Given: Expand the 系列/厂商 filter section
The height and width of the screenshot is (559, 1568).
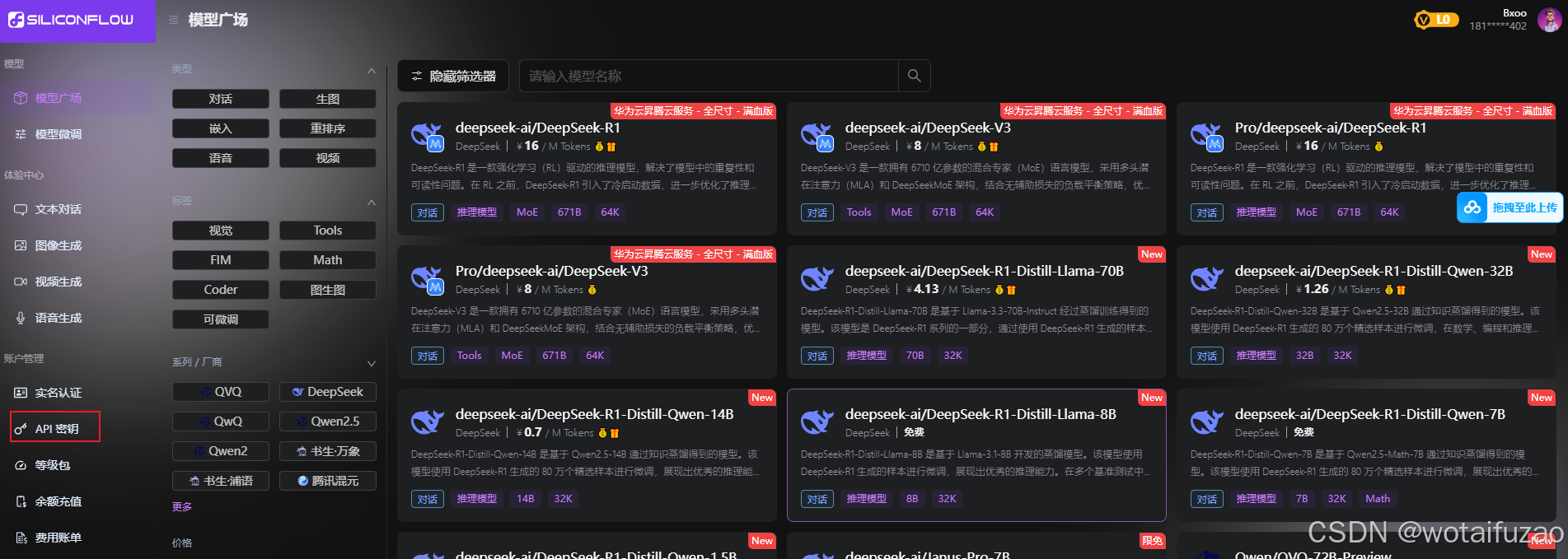Looking at the screenshot, I should pyautogui.click(x=371, y=363).
